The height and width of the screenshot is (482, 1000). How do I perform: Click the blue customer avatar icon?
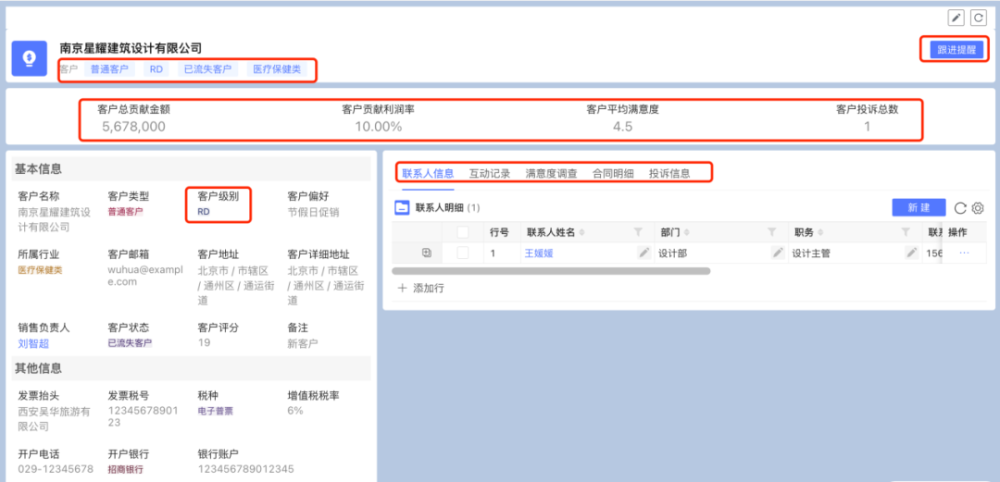point(29,59)
